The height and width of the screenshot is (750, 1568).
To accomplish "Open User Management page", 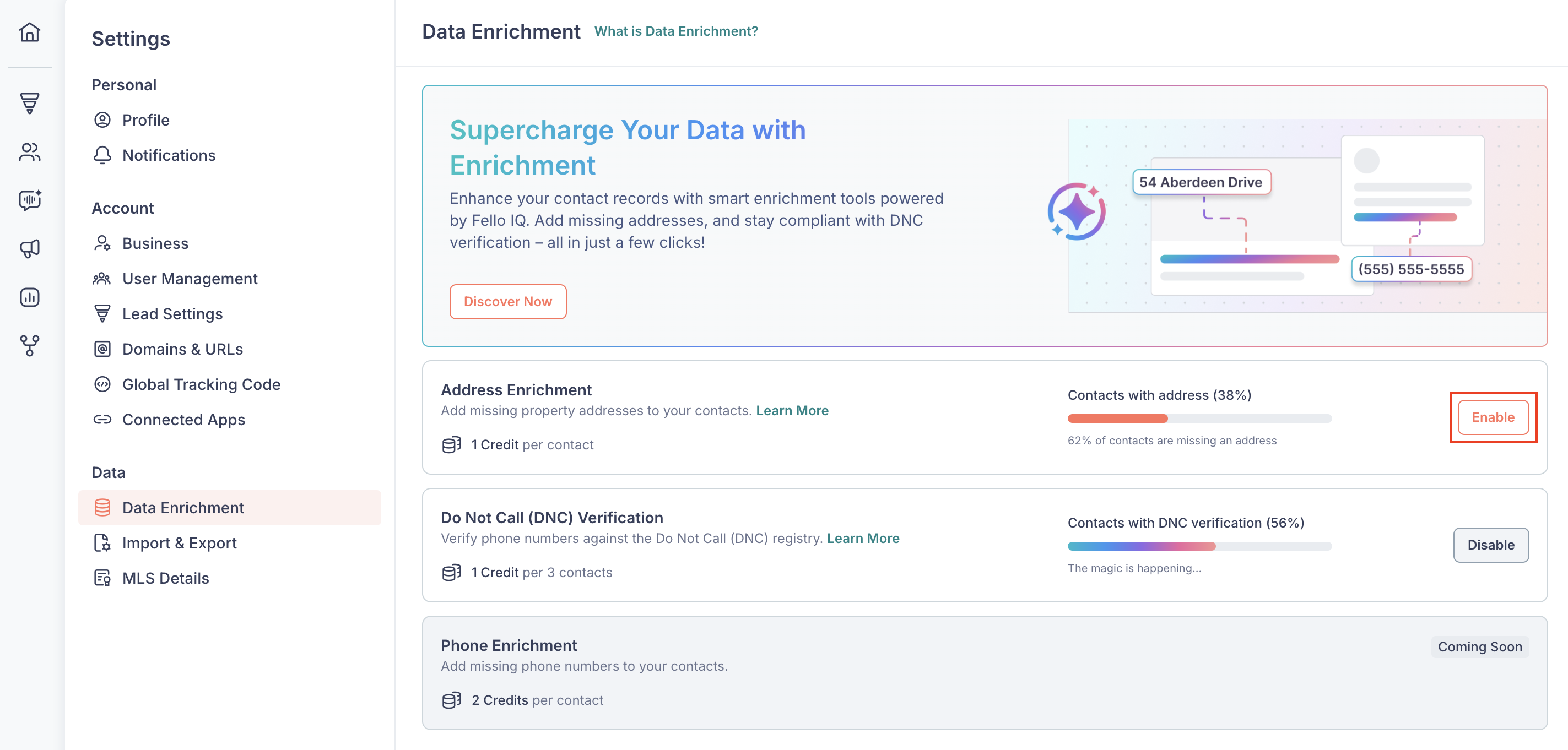I will pyautogui.click(x=230, y=279).
